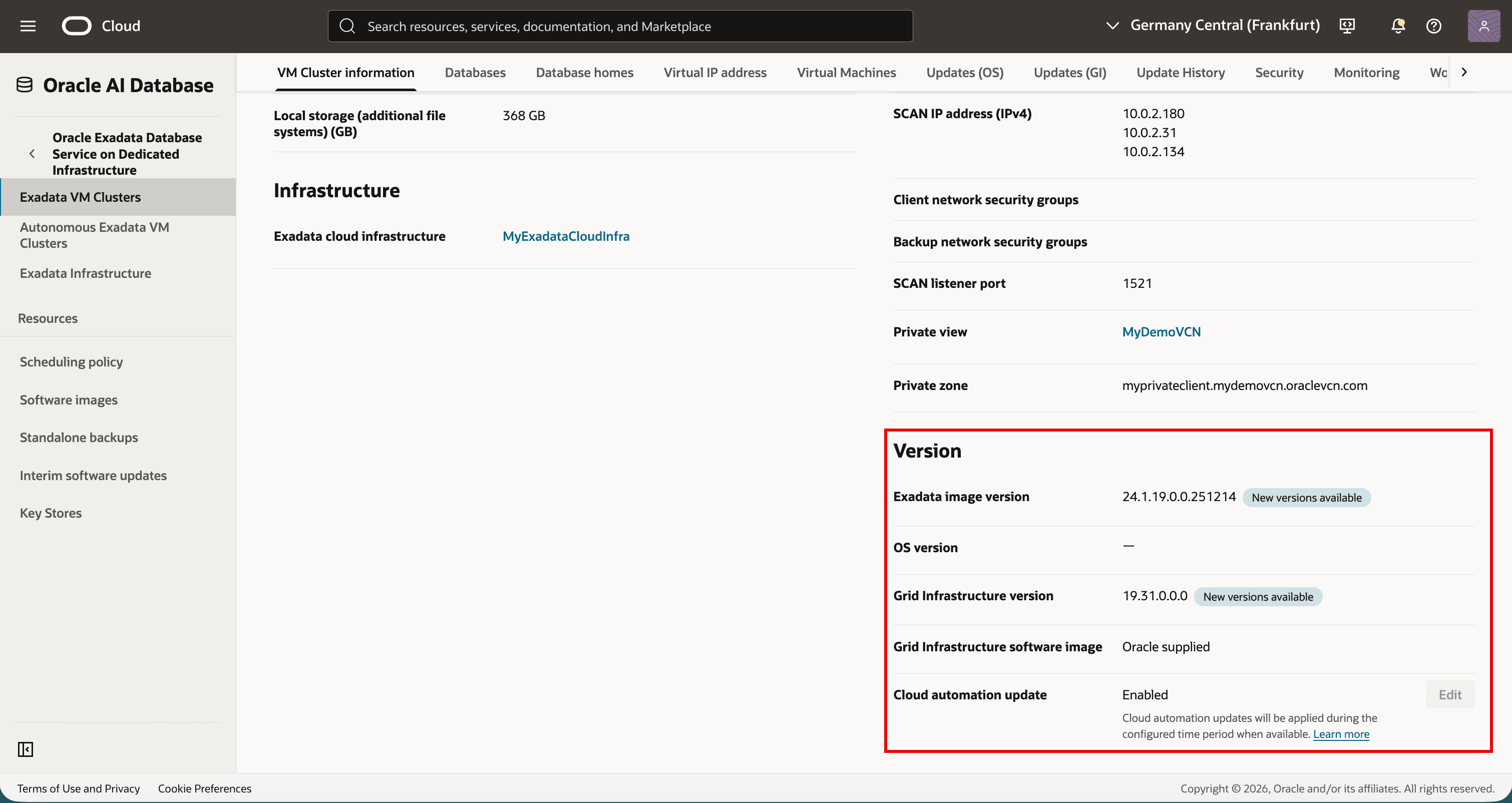Image resolution: width=1512 pixels, height=803 pixels.
Task: Click Exadata image New versions available badge
Action: [x=1307, y=498]
